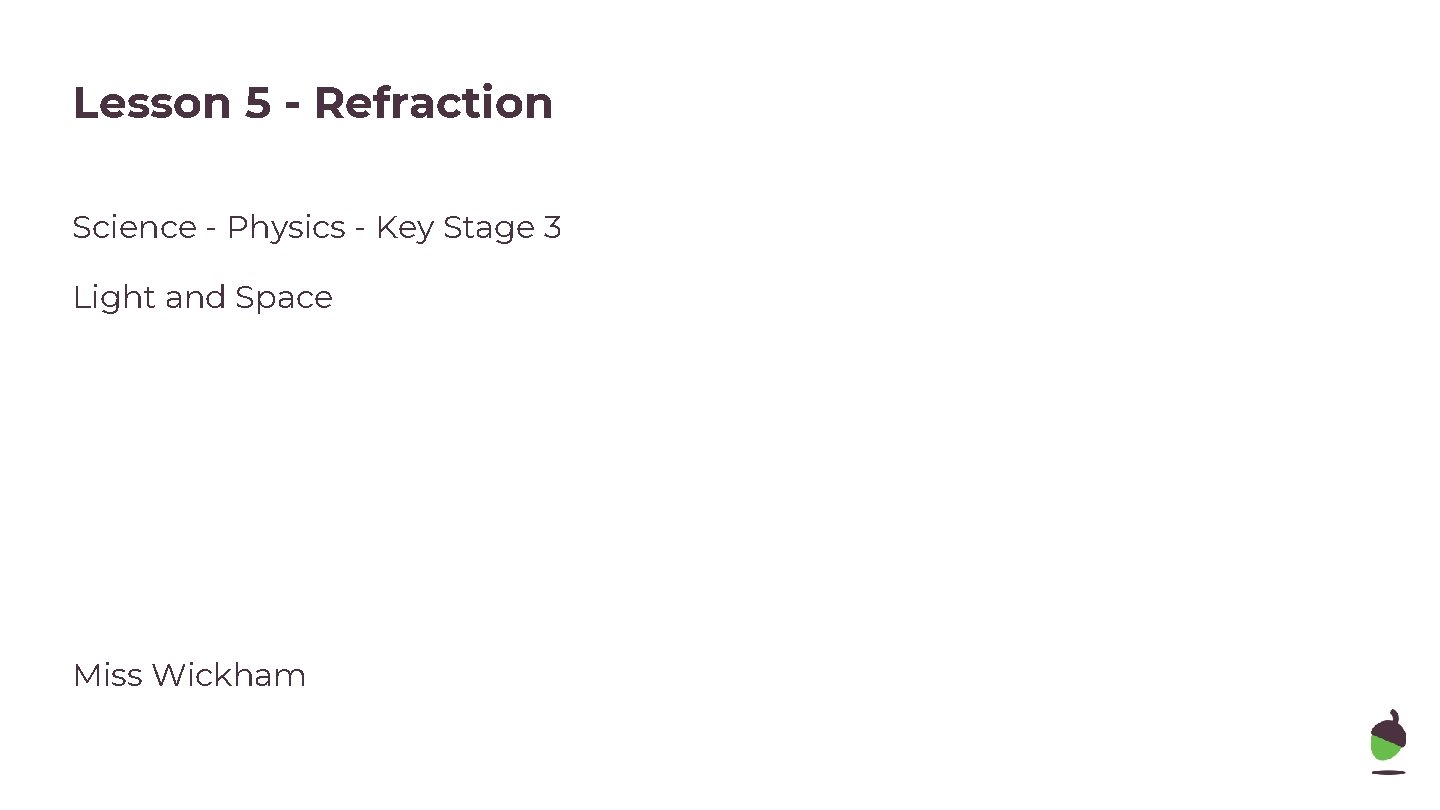Screen dimensions: 1440x810
Task: Click the small shadow beneath the acorn
Action: [1388, 772]
